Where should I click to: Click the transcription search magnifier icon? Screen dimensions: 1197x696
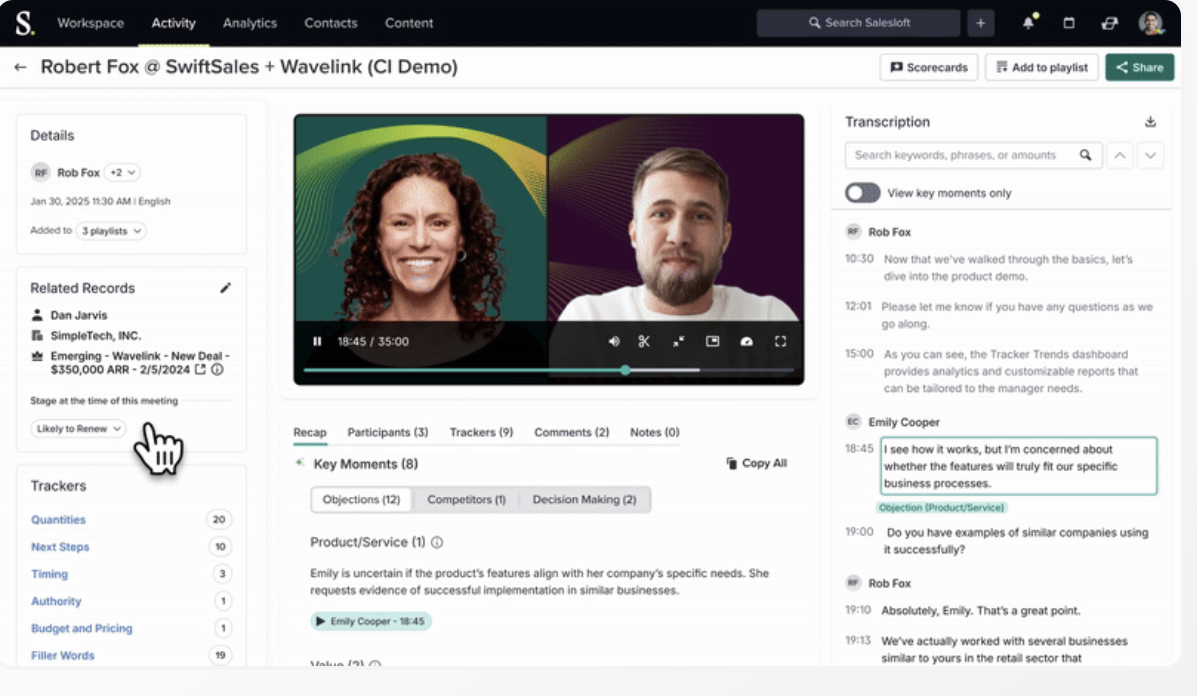coord(1085,155)
